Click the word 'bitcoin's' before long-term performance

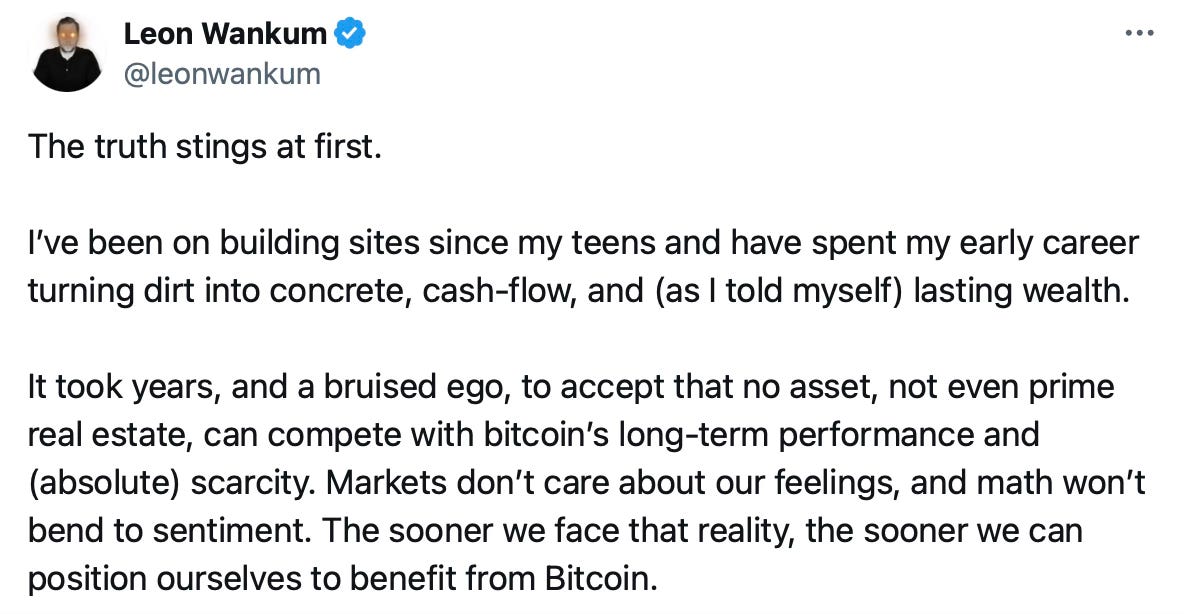click(x=546, y=434)
